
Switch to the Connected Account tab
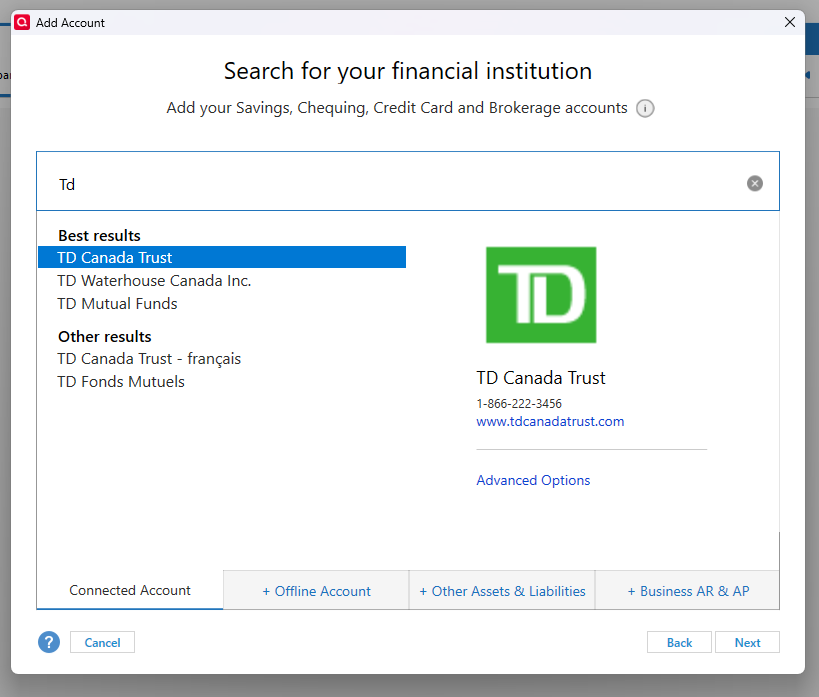pyautogui.click(x=130, y=590)
